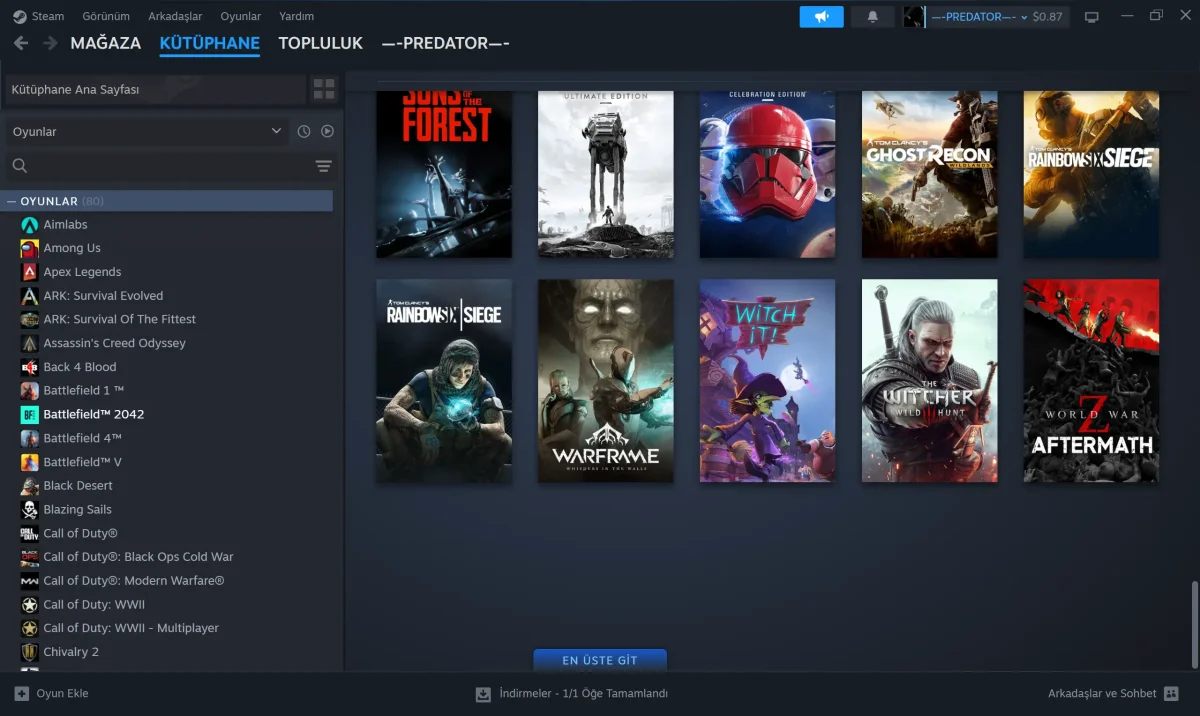Image resolution: width=1200 pixels, height=716 pixels.
Task: Toggle the ready-to-play filter icon
Action: coord(329,131)
